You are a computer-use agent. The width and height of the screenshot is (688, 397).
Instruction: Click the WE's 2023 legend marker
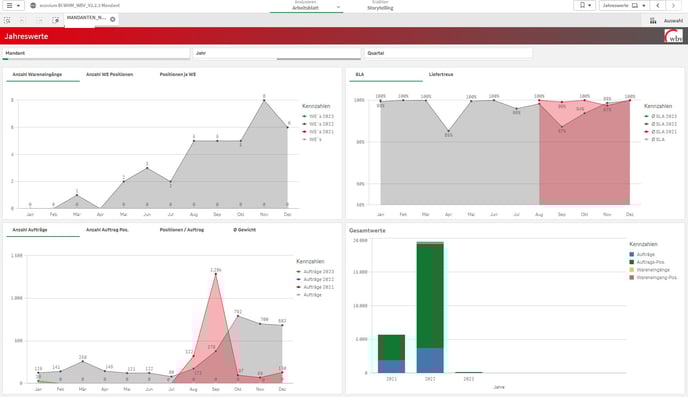pyautogui.click(x=305, y=116)
